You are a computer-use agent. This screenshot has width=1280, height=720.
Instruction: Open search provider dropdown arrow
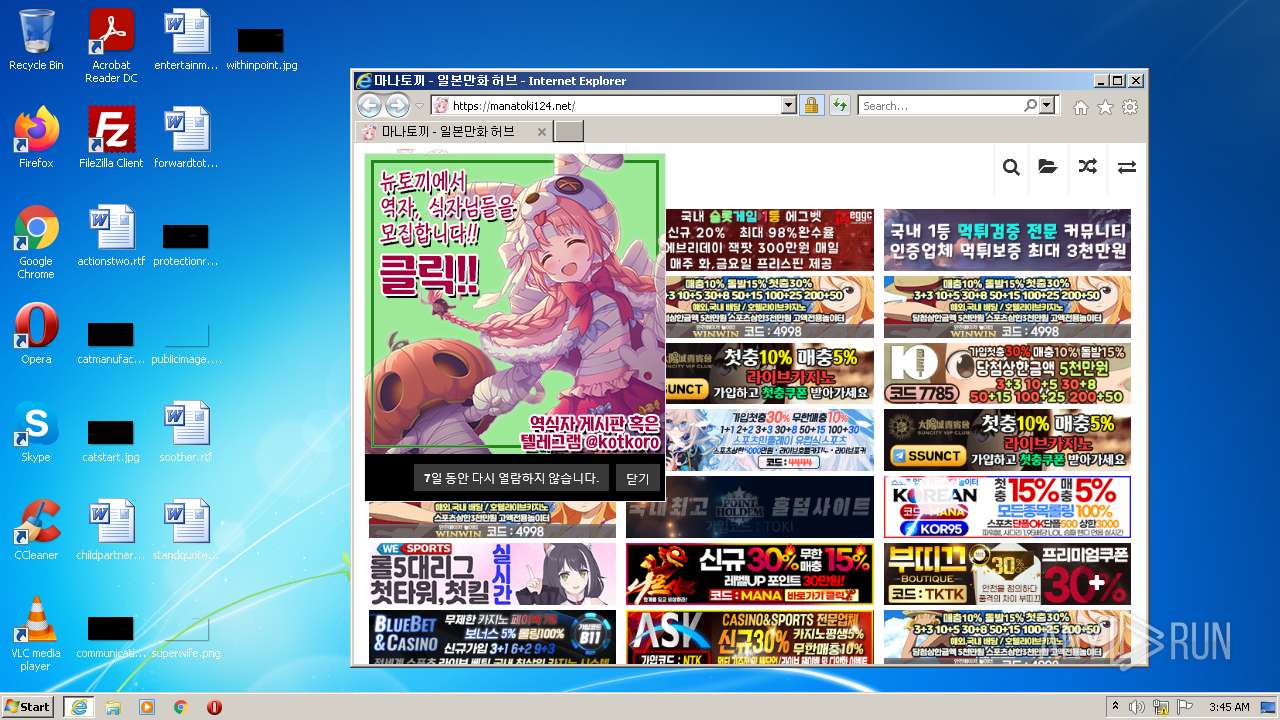point(1047,105)
